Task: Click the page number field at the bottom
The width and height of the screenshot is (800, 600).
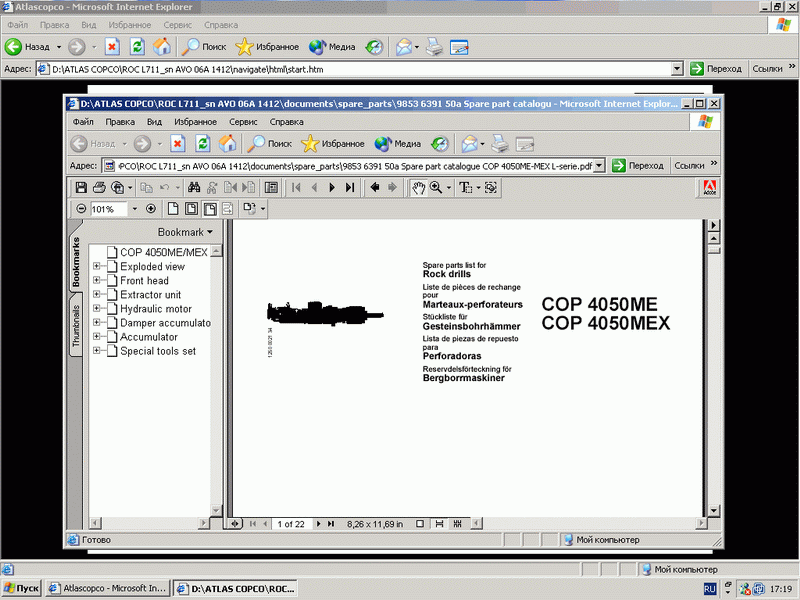Action: tap(291, 523)
